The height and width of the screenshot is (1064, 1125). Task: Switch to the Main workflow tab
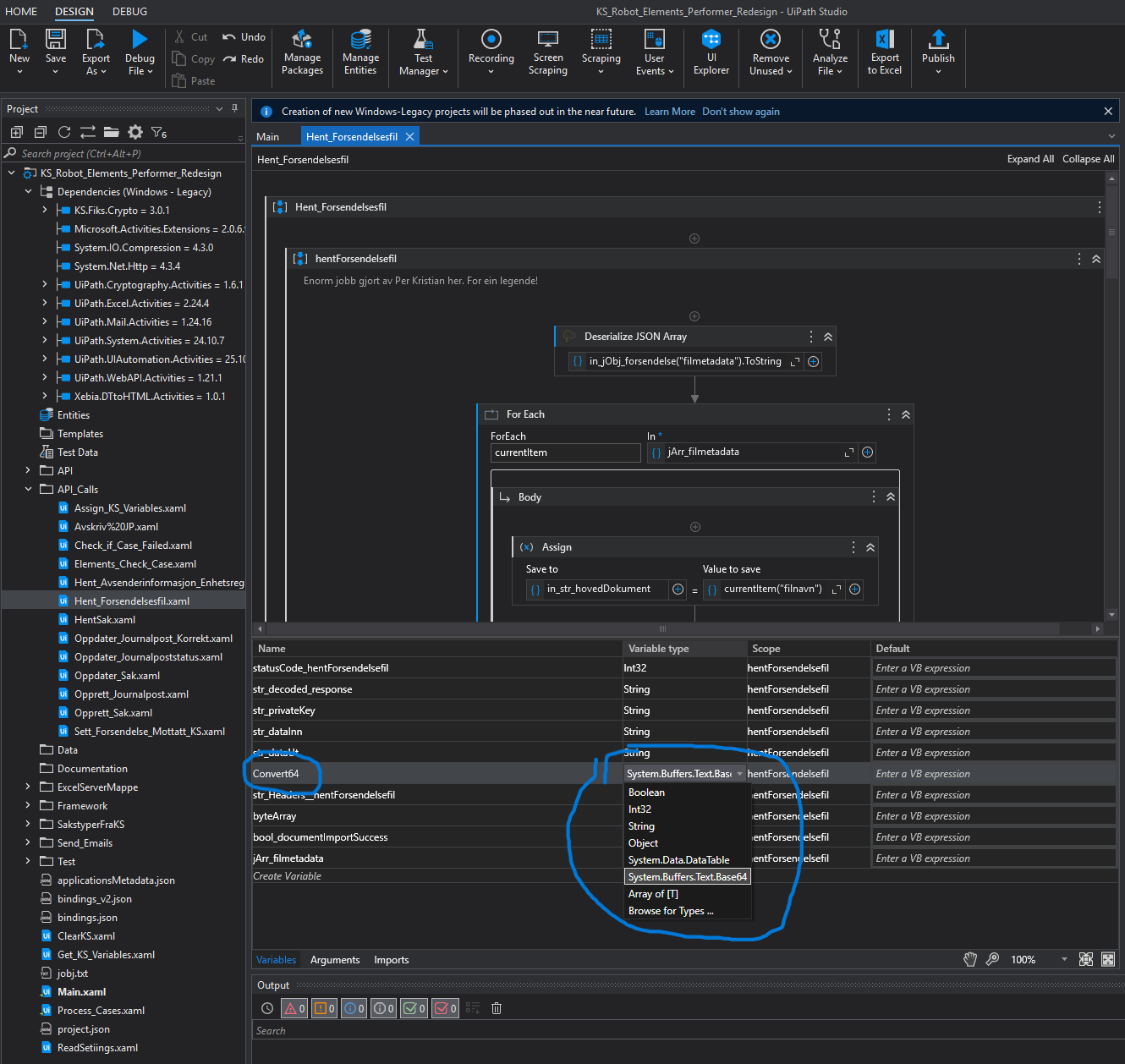pos(267,137)
